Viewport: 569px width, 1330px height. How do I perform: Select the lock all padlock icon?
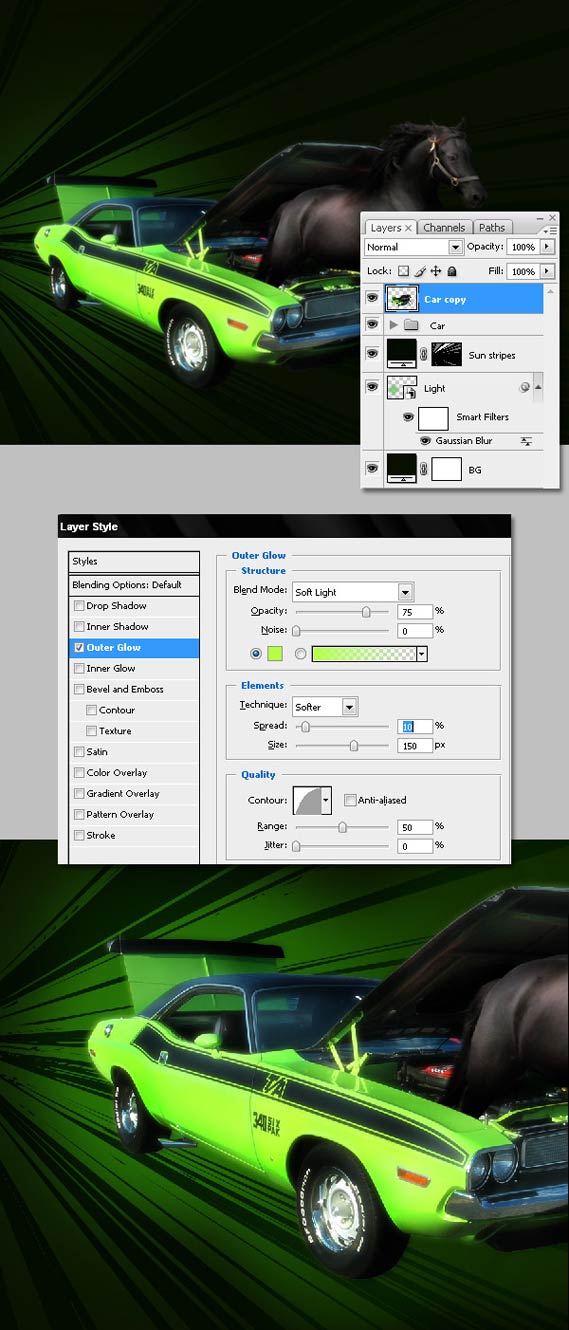pos(452,271)
